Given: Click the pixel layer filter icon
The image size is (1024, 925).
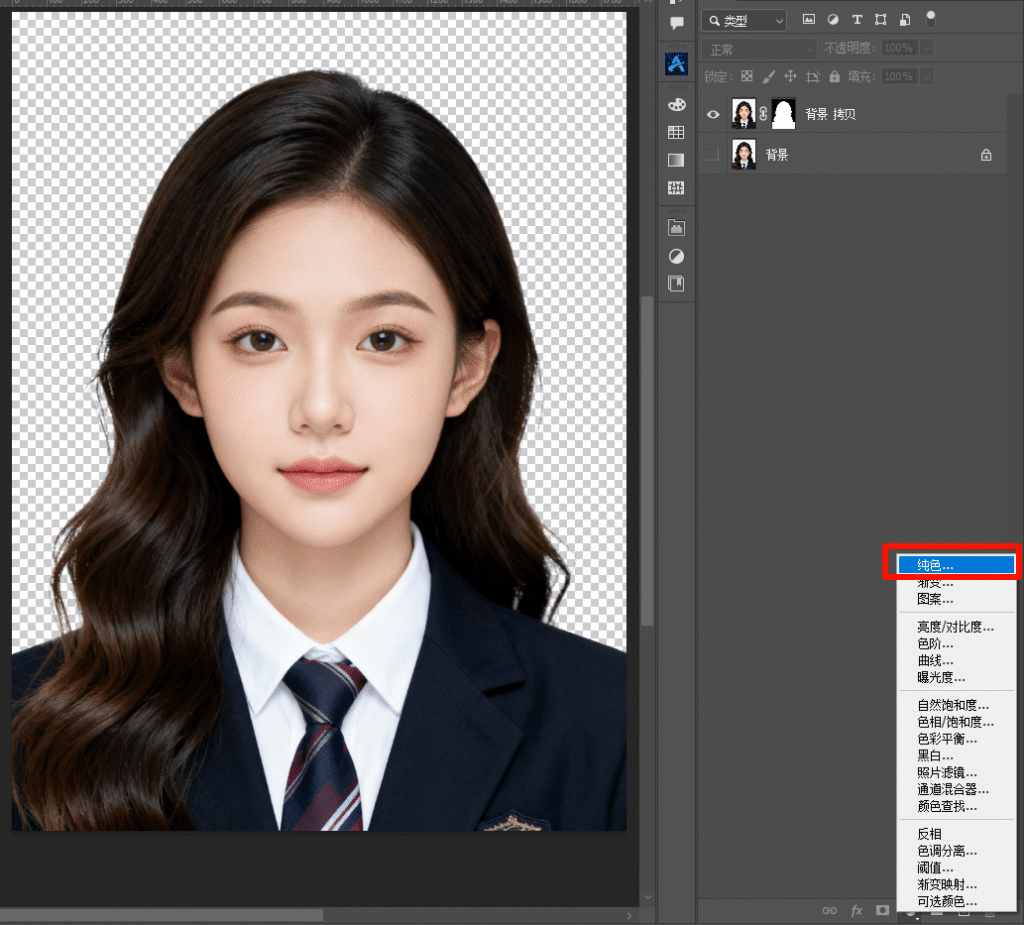Looking at the screenshot, I should pos(809,20).
